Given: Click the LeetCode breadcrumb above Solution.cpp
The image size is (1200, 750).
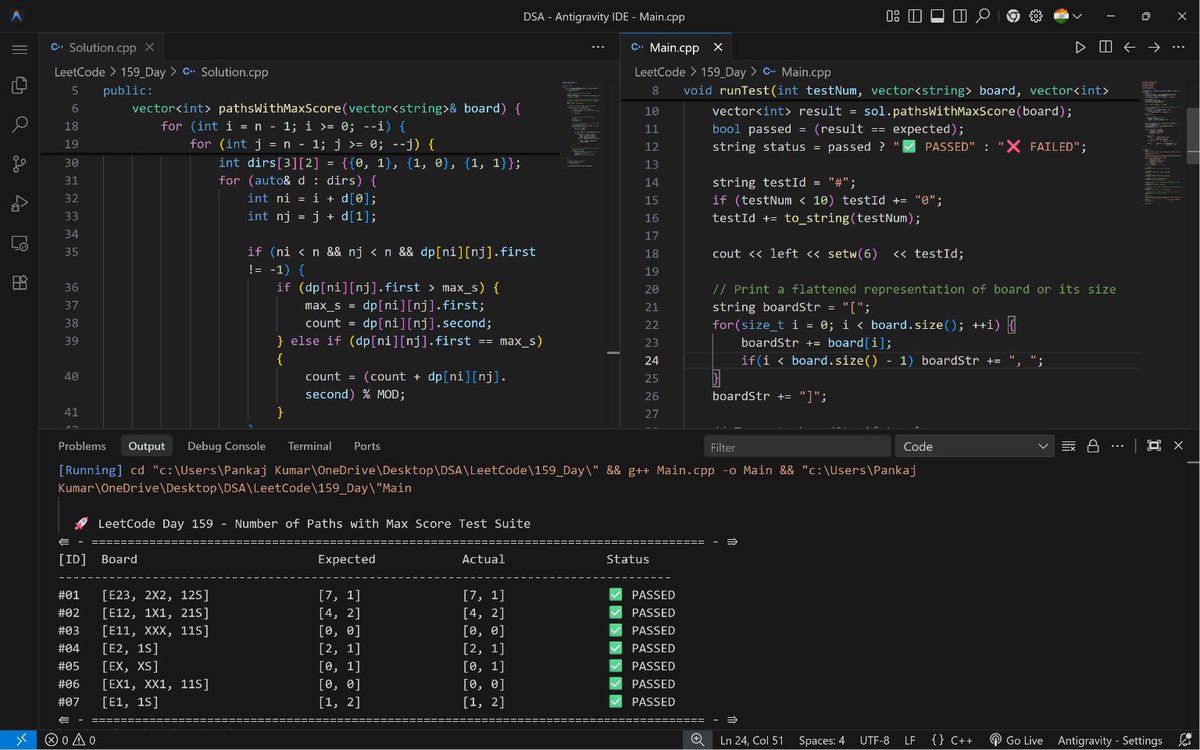Looking at the screenshot, I should (80, 72).
